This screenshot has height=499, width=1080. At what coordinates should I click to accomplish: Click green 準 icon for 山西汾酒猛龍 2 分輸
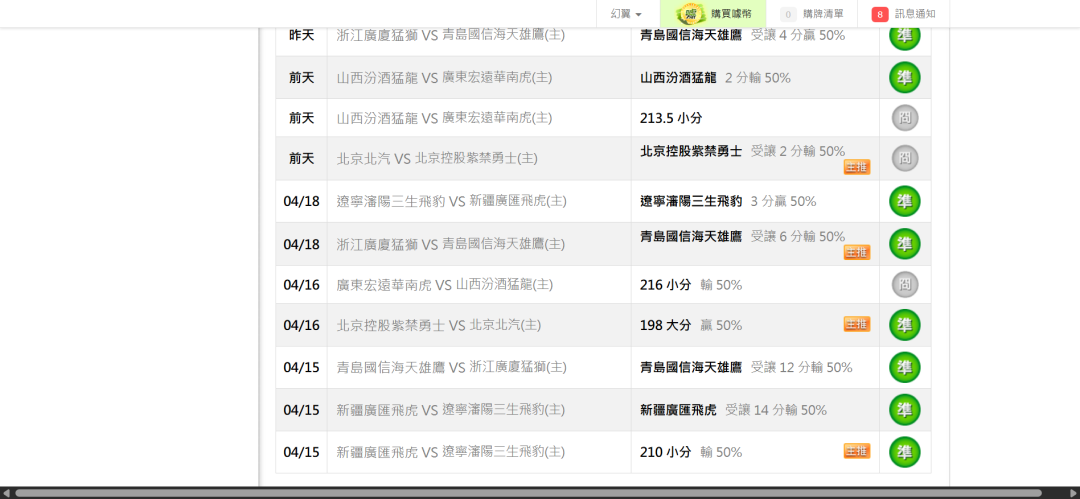coord(905,77)
